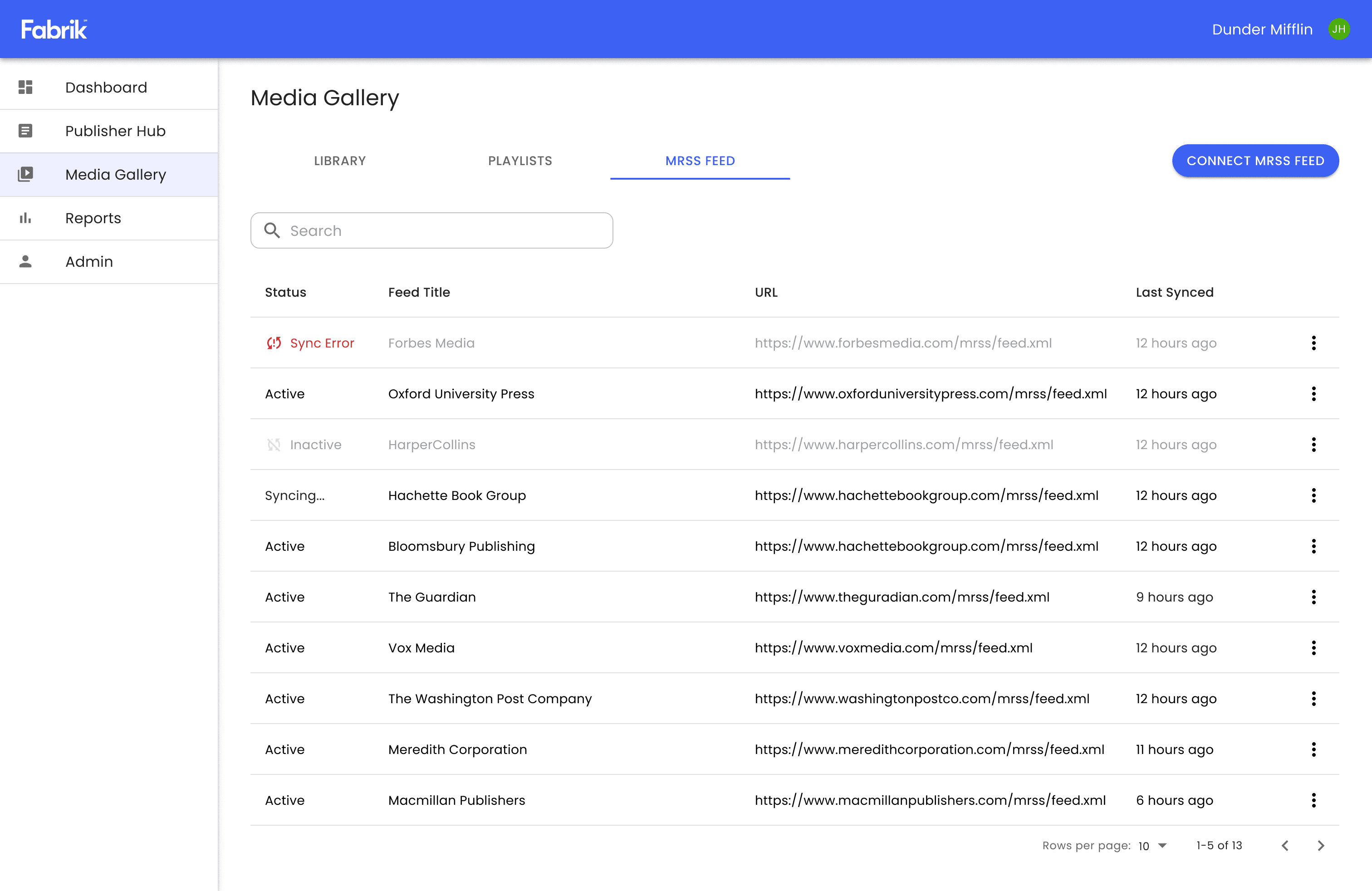Click the Dunder Mifflin account name
1372x891 pixels.
point(1262,29)
